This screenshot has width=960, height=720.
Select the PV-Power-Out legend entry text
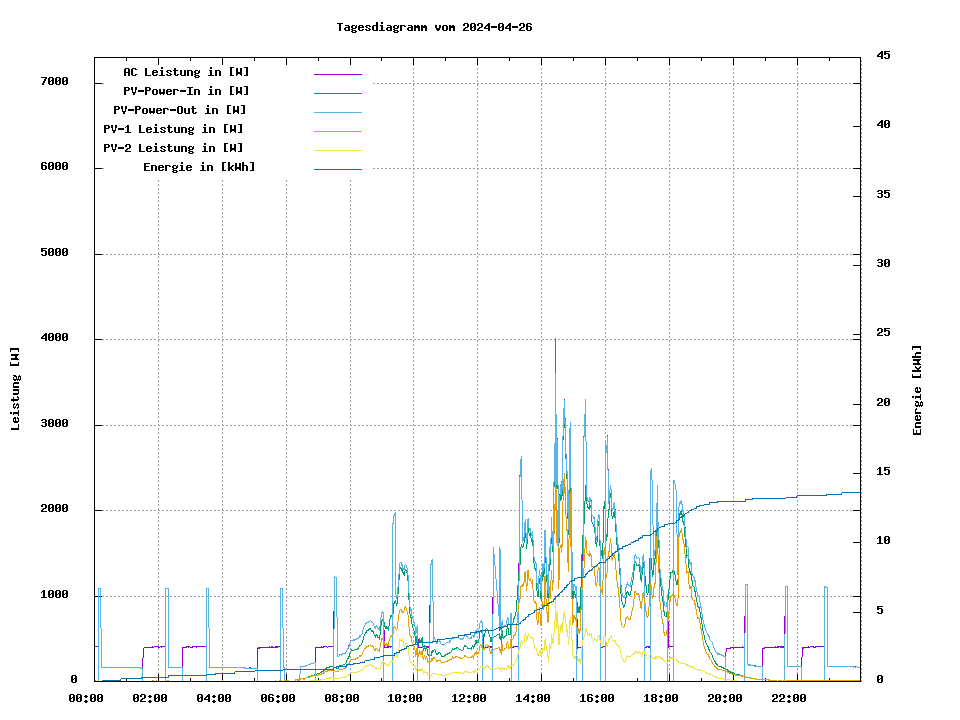tap(180, 110)
